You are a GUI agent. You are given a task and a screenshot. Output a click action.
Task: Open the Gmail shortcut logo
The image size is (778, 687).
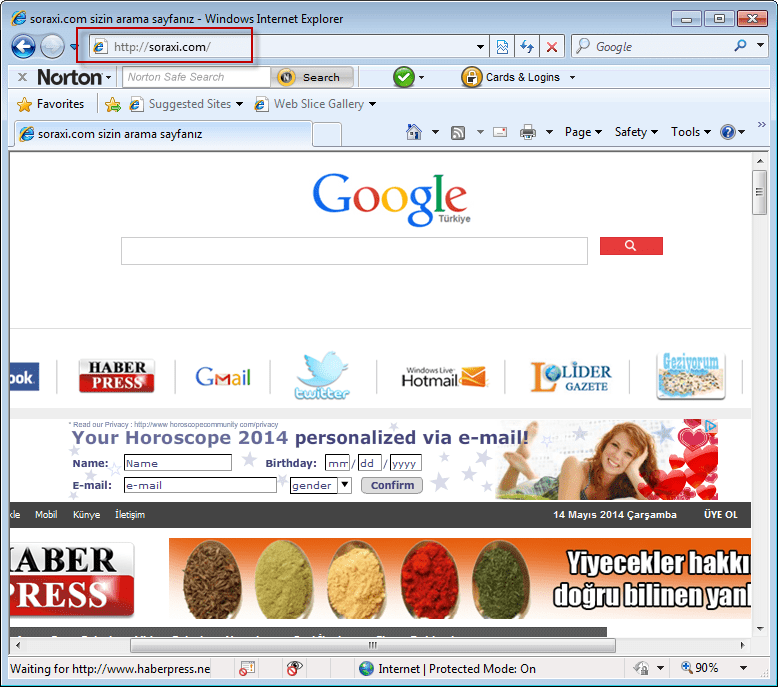point(223,377)
